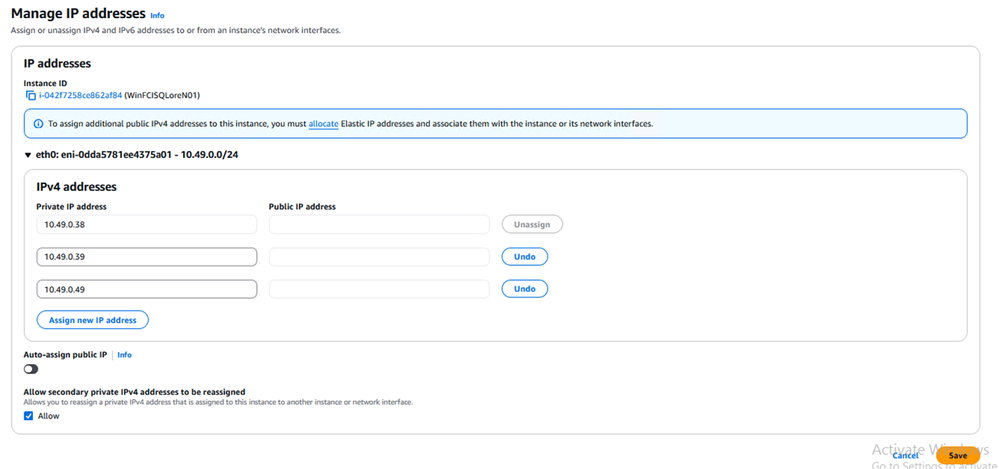
Task: Click public IP field for 10.49.0.39
Action: 379,257
